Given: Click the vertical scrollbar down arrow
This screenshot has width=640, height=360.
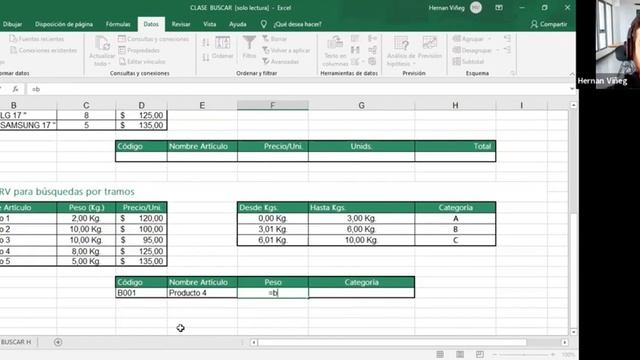Looking at the screenshot, I should (573, 332).
